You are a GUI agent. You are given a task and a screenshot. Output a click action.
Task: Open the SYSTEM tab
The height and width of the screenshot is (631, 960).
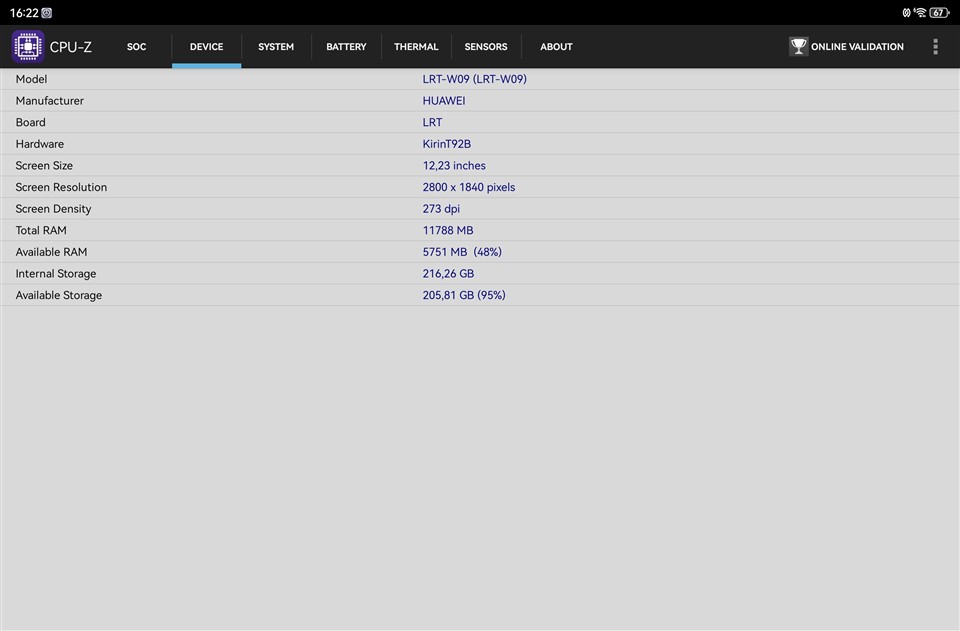(276, 47)
